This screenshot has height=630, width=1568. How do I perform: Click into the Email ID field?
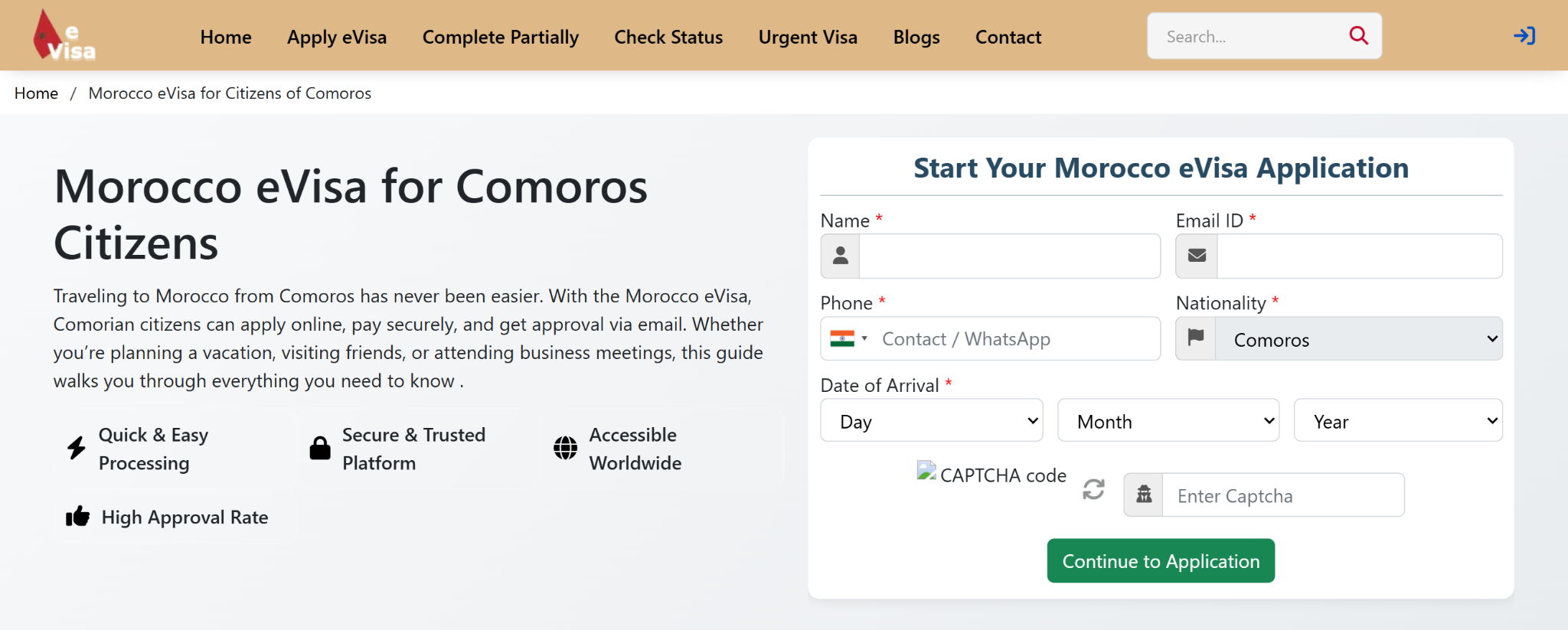(x=1359, y=256)
